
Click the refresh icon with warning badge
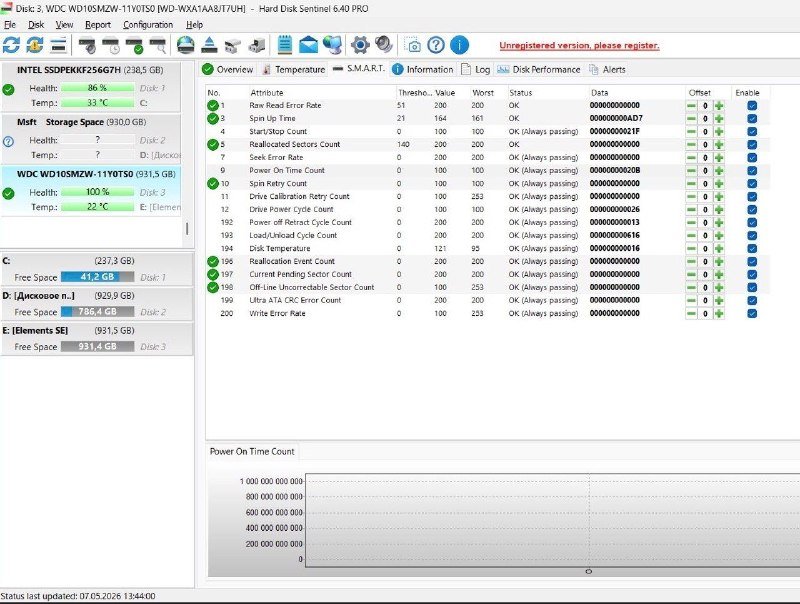[35, 45]
